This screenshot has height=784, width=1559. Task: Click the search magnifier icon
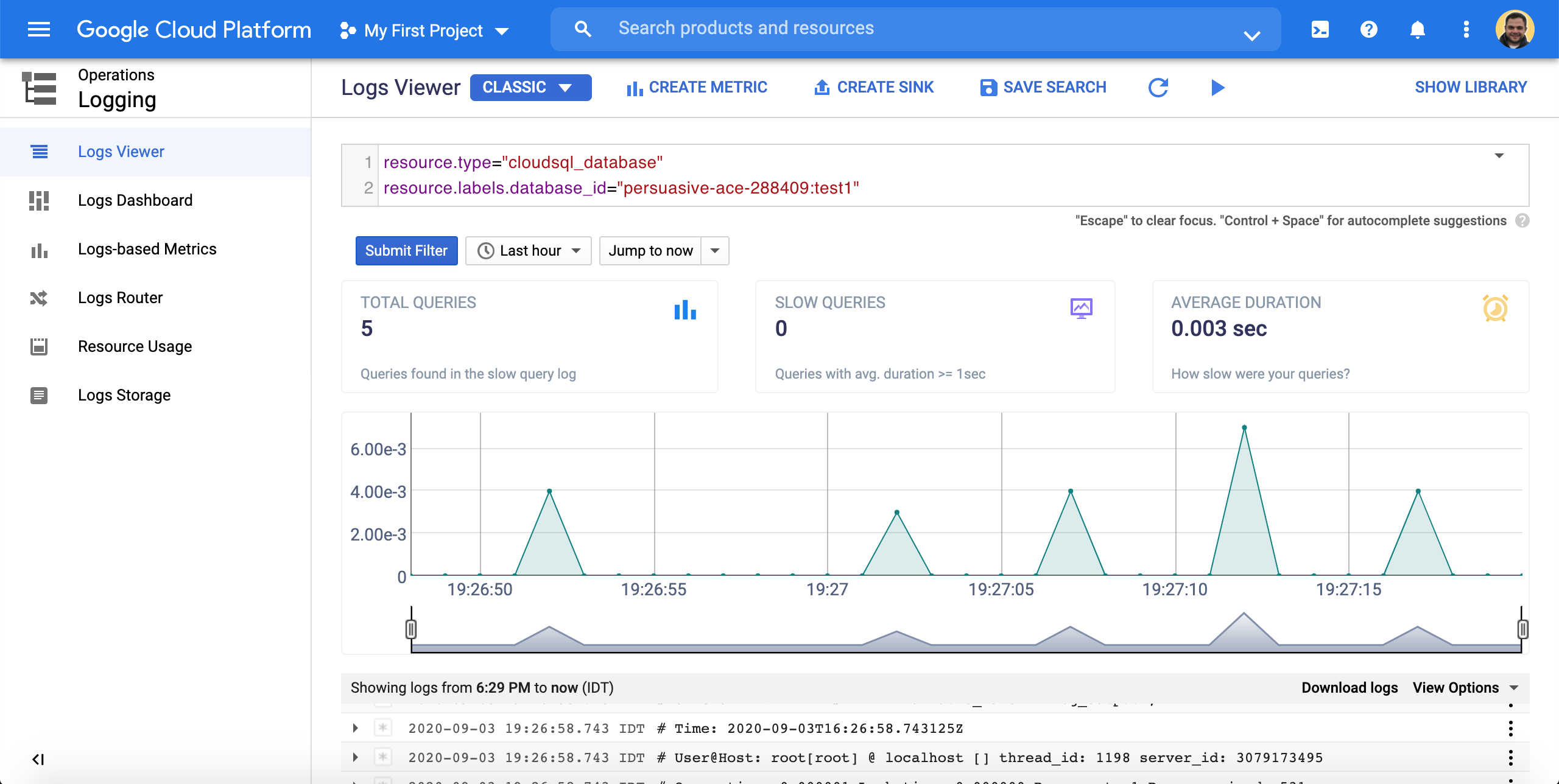(x=583, y=29)
